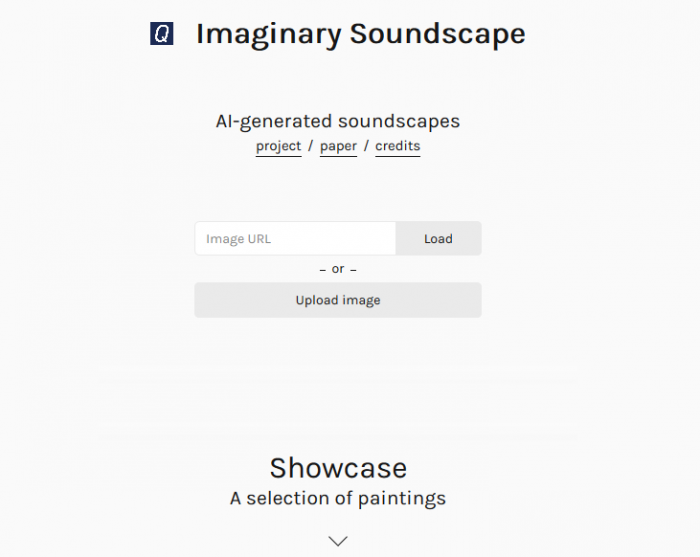Click the 'or' separator text
This screenshot has width=700, height=557.
click(x=338, y=269)
